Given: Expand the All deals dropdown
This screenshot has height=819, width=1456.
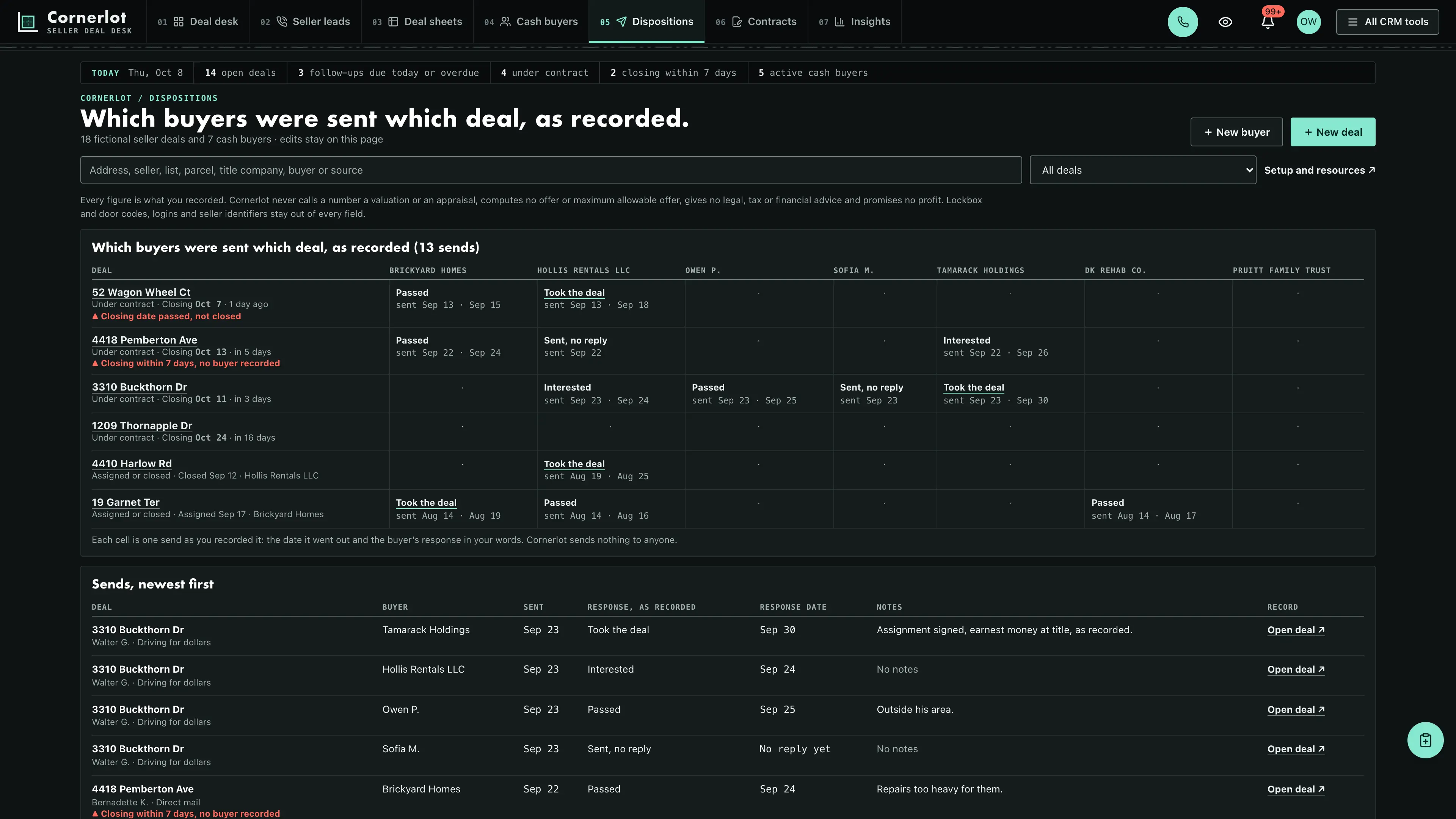Looking at the screenshot, I should [x=1142, y=170].
